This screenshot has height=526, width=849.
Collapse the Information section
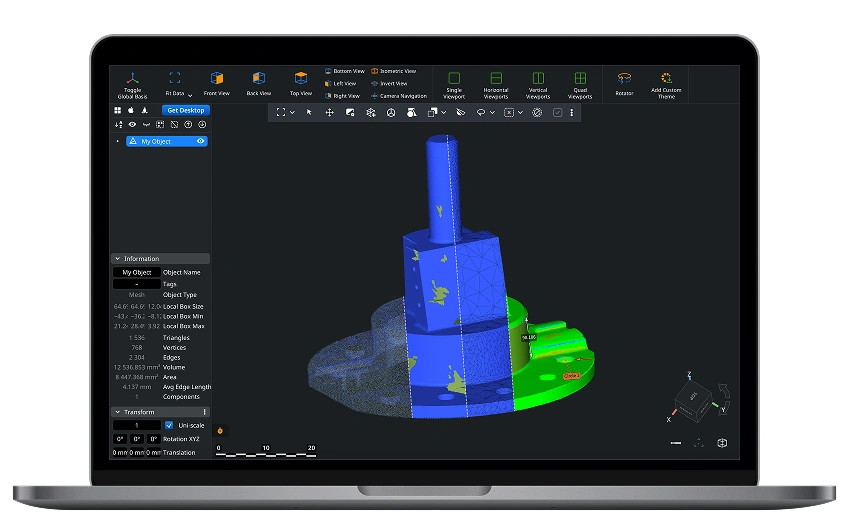click(118, 259)
